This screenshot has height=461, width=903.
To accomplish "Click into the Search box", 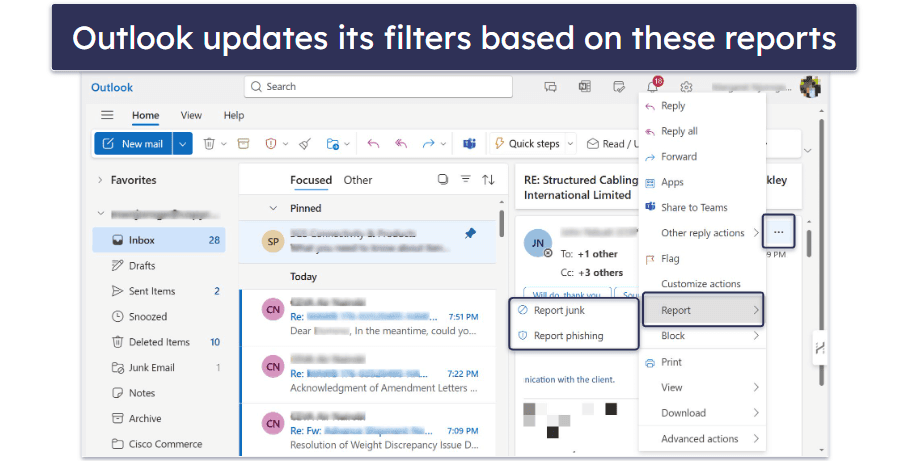I will click(378, 86).
